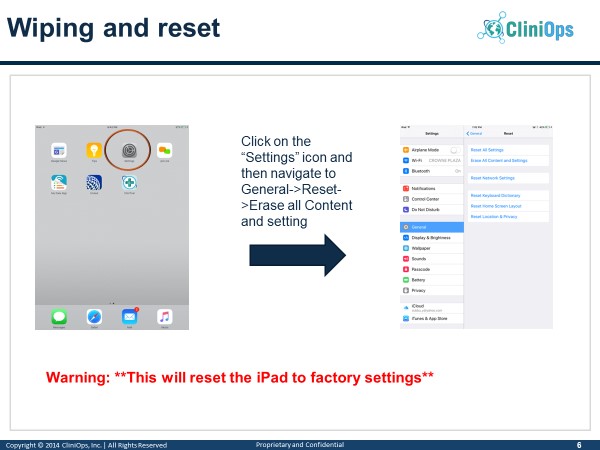Open iTunes & App Store row
This screenshot has width=600, height=450.
[432, 318]
